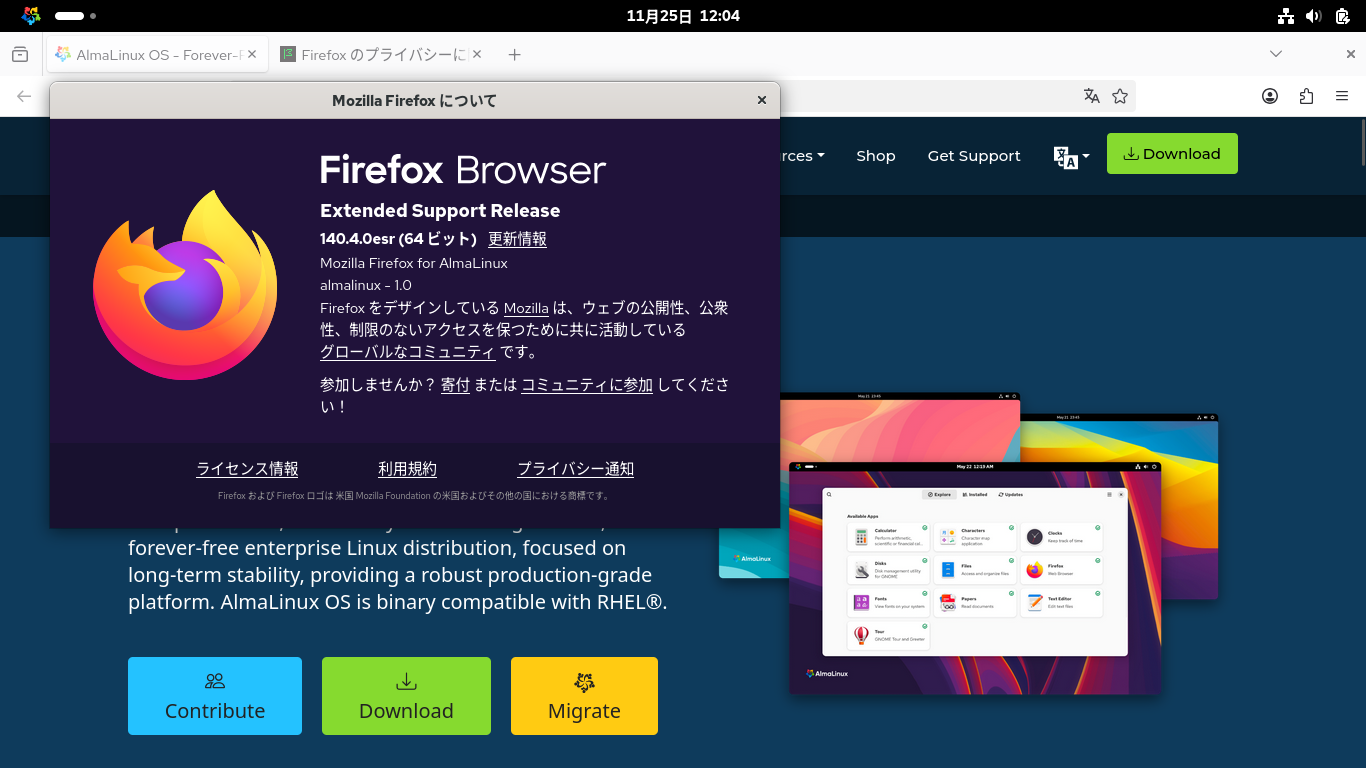Click the AlmaLinux desktop screenshots image

click(x=968, y=543)
